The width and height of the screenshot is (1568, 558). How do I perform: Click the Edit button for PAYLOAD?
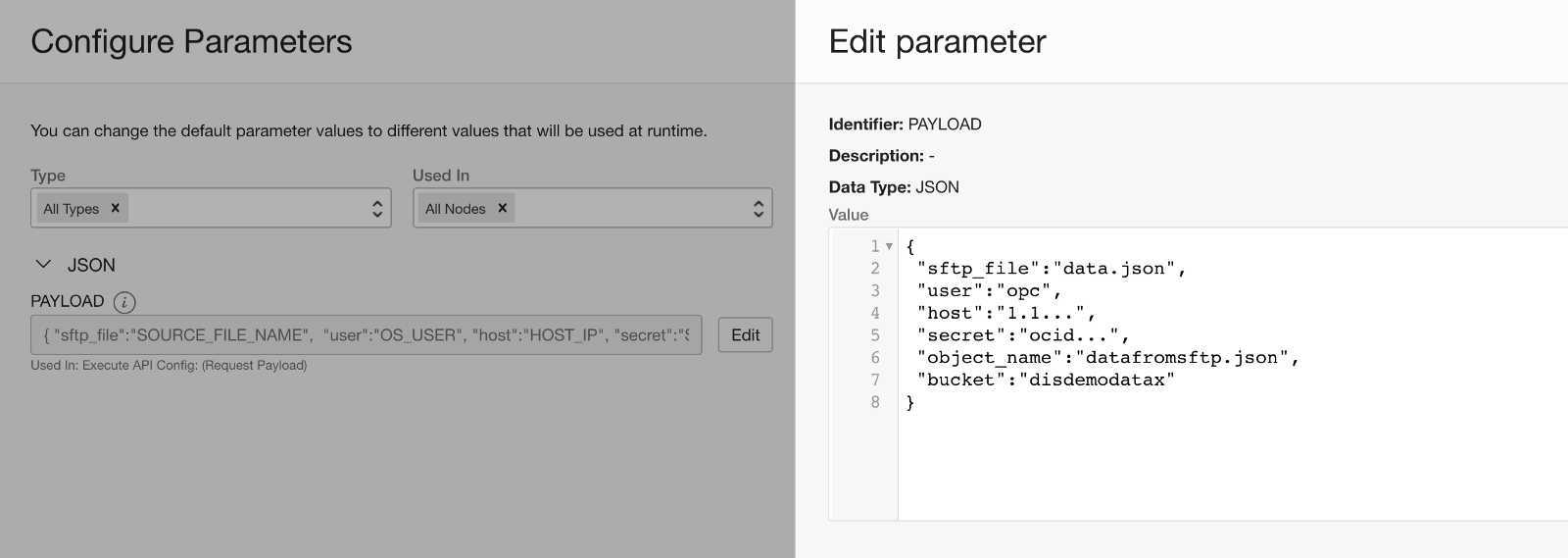pyautogui.click(x=745, y=335)
